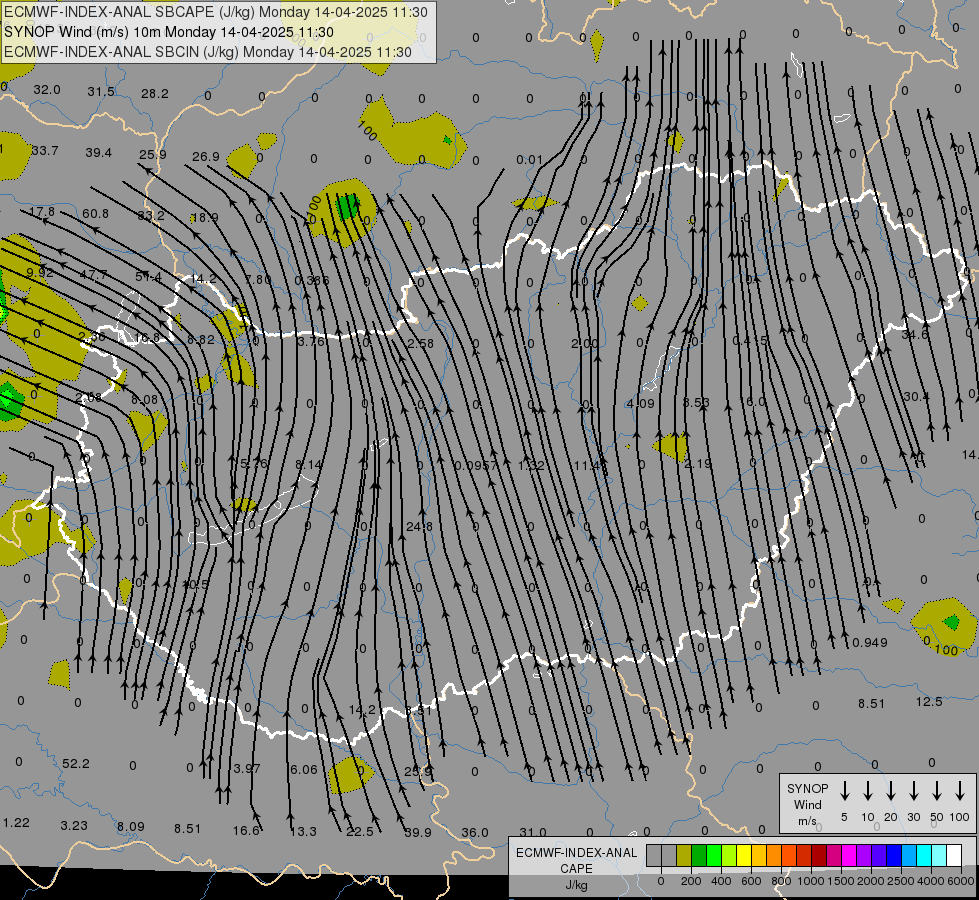The height and width of the screenshot is (900, 979).
Task: Pick the dark green CAPE scale swatch
Action: click(x=699, y=856)
